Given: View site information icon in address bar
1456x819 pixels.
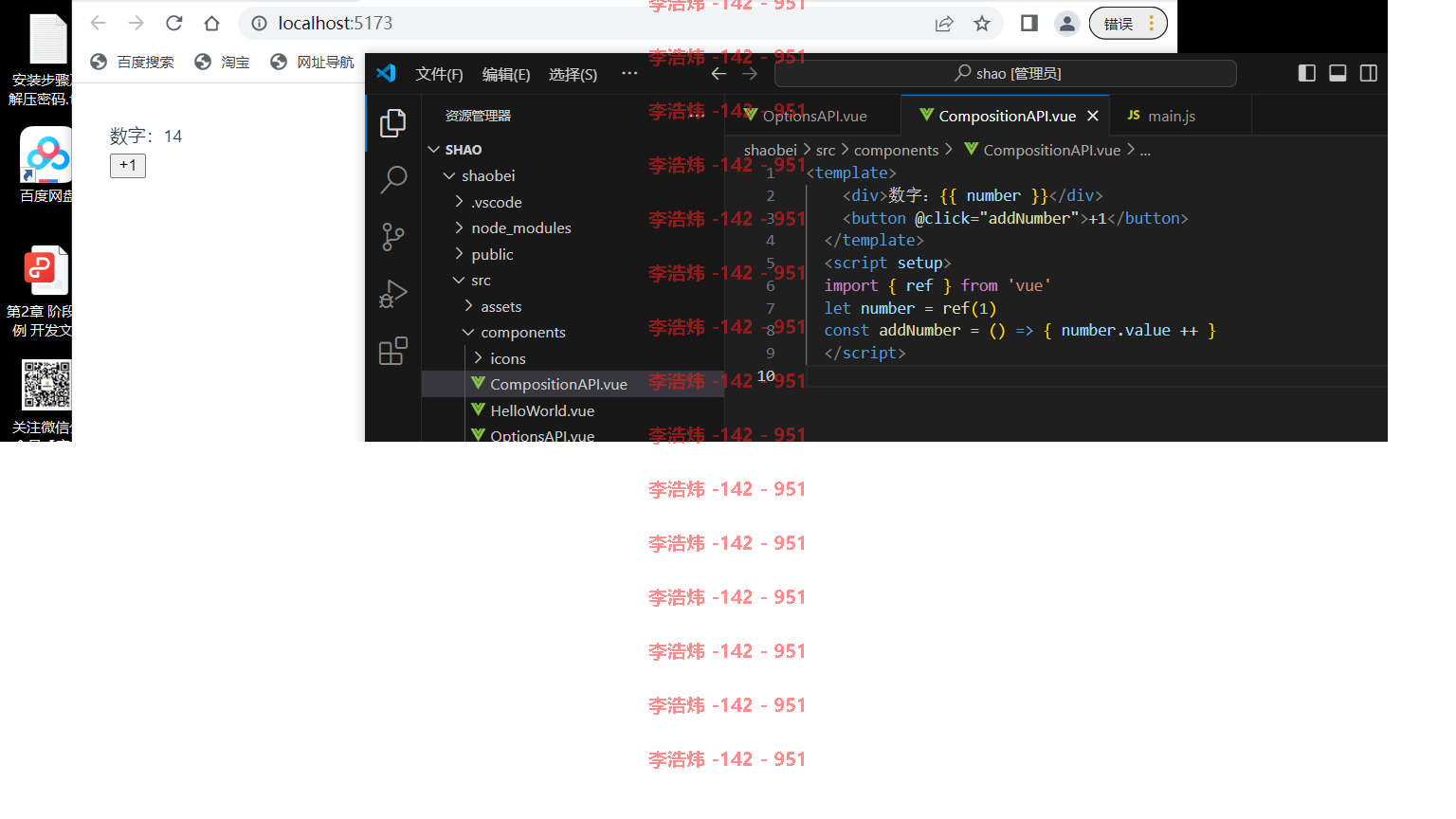Looking at the screenshot, I should pyautogui.click(x=259, y=23).
